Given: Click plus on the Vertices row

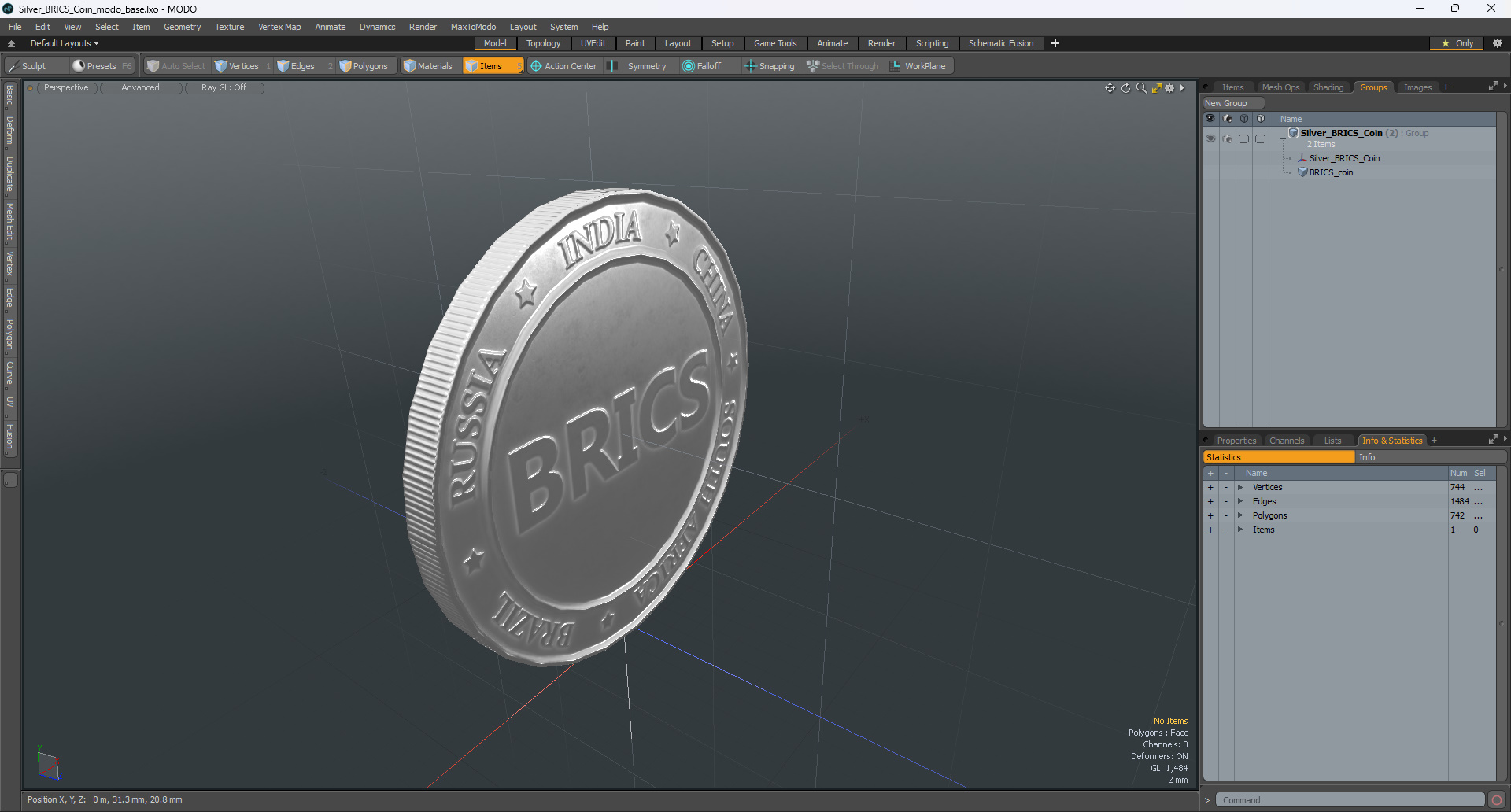Looking at the screenshot, I should (1210, 488).
